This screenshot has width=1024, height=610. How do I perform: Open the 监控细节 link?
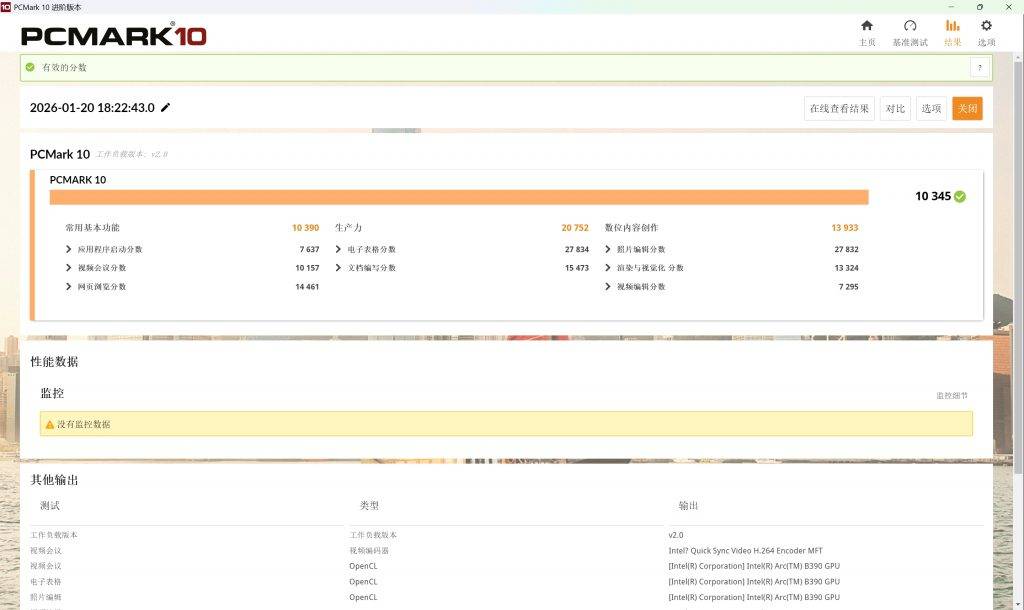click(951, 396)
